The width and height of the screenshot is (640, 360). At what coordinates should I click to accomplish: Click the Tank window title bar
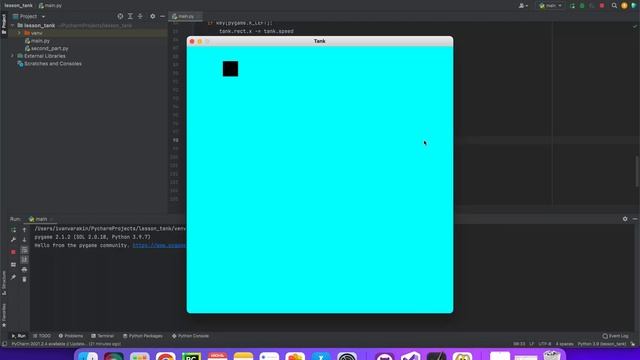coord(320,41)
